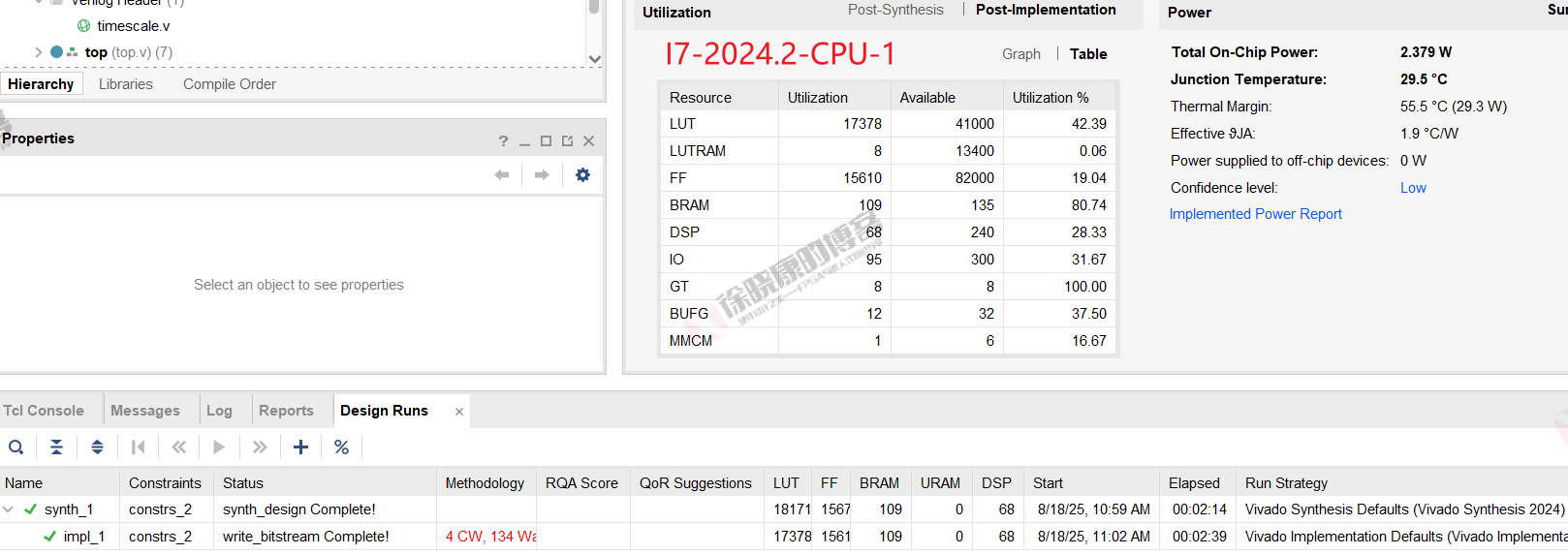Sort by Resource column header
The width and height of the screenshot is (1568, 555).
tap(720, 98)
